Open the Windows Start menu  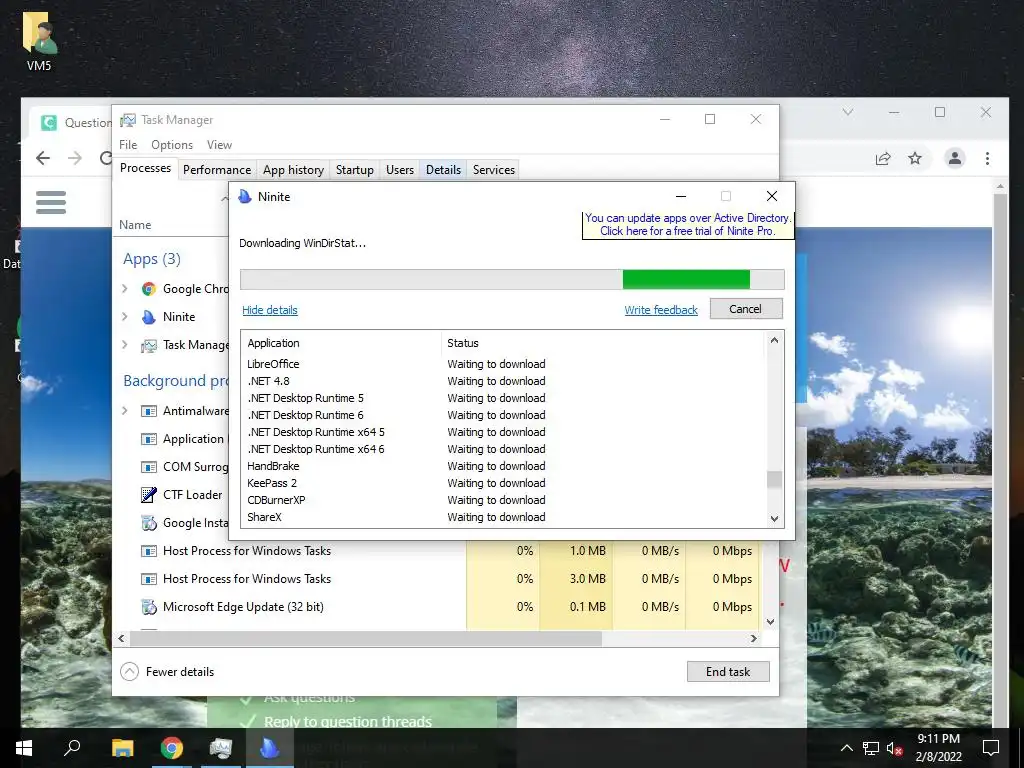24,748
